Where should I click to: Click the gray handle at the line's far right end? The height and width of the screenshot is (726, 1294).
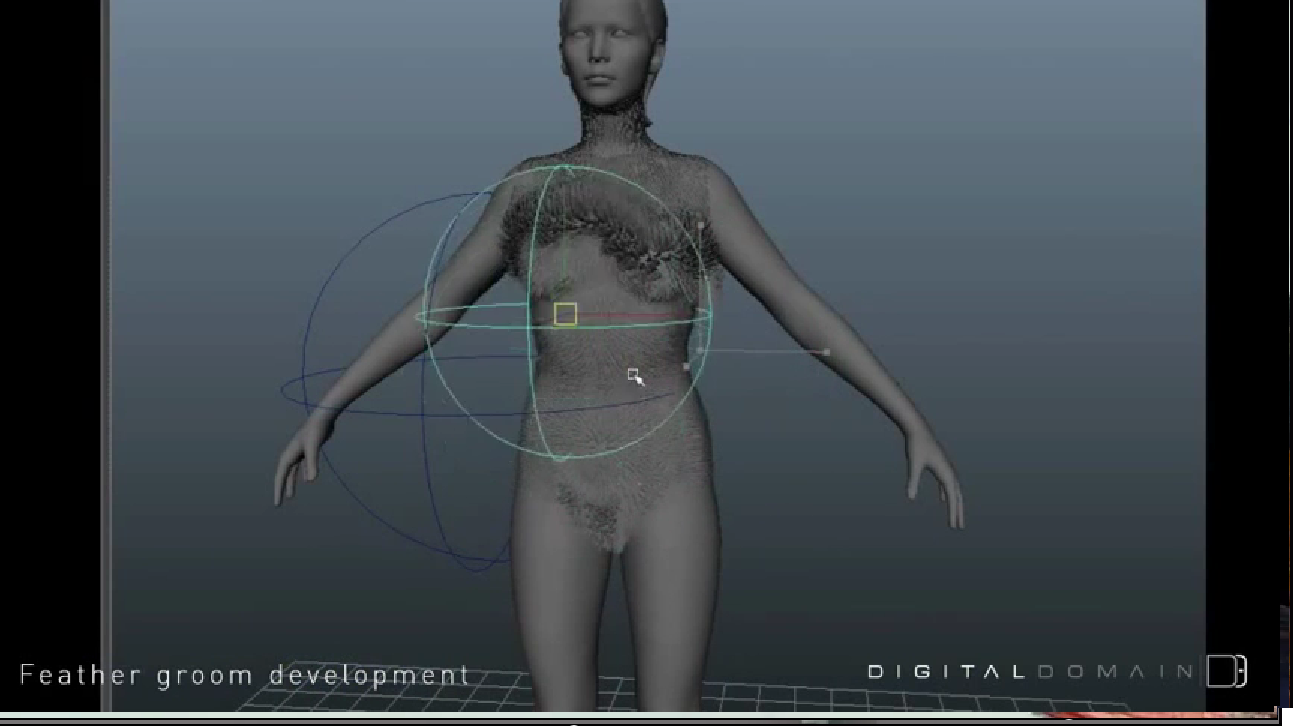point(826,352)
